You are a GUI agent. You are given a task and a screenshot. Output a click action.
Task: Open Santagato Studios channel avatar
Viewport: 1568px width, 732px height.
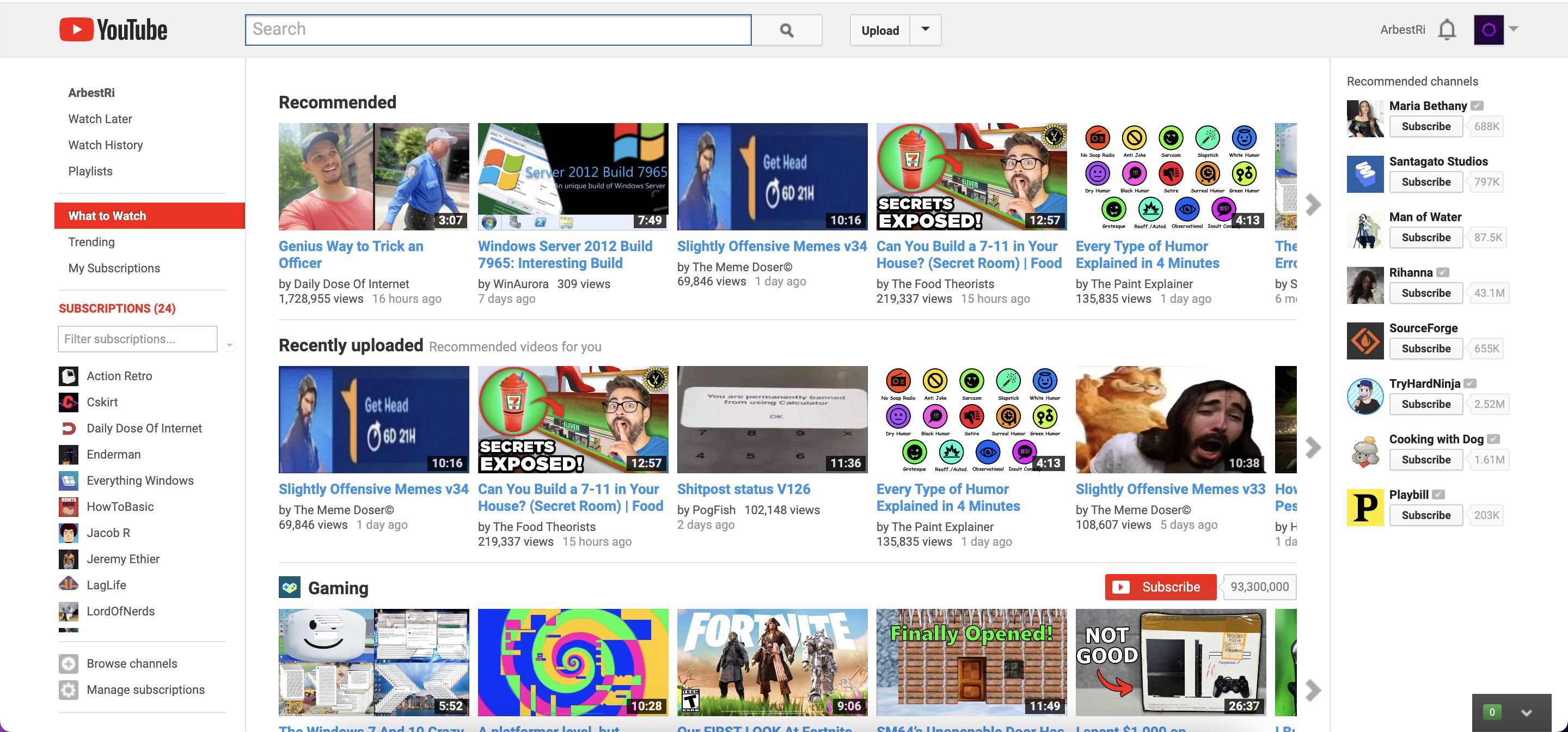pos(1365,174)
